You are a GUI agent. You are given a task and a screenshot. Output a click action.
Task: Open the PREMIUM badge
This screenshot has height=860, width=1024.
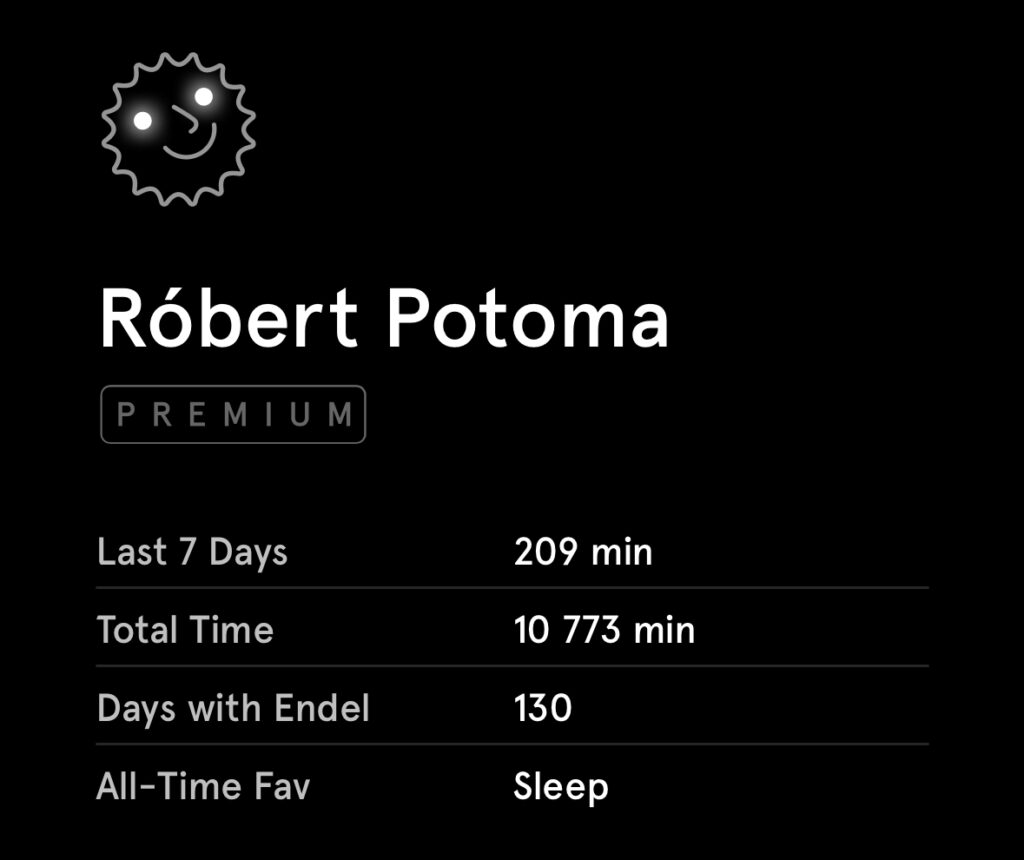(233, 415)
